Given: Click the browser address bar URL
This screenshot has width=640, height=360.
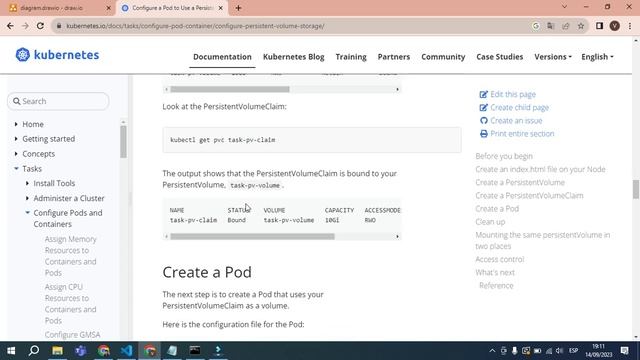Looking at the screenshot, I should click(x=195, y=26).
